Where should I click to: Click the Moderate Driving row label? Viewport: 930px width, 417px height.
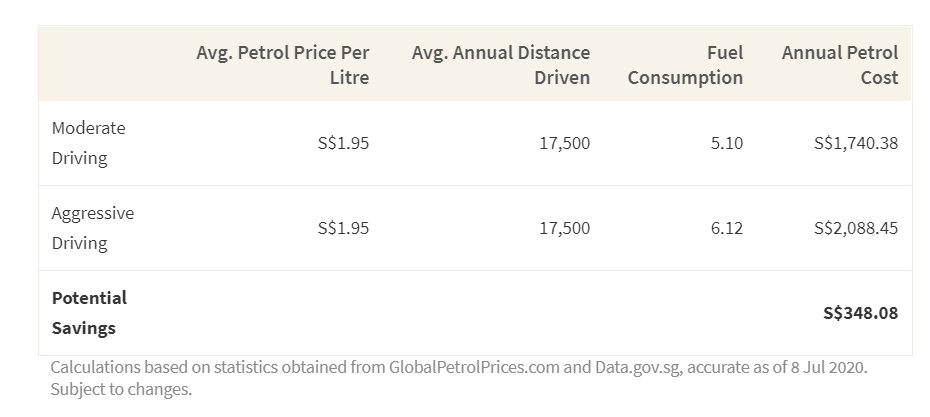88,143
